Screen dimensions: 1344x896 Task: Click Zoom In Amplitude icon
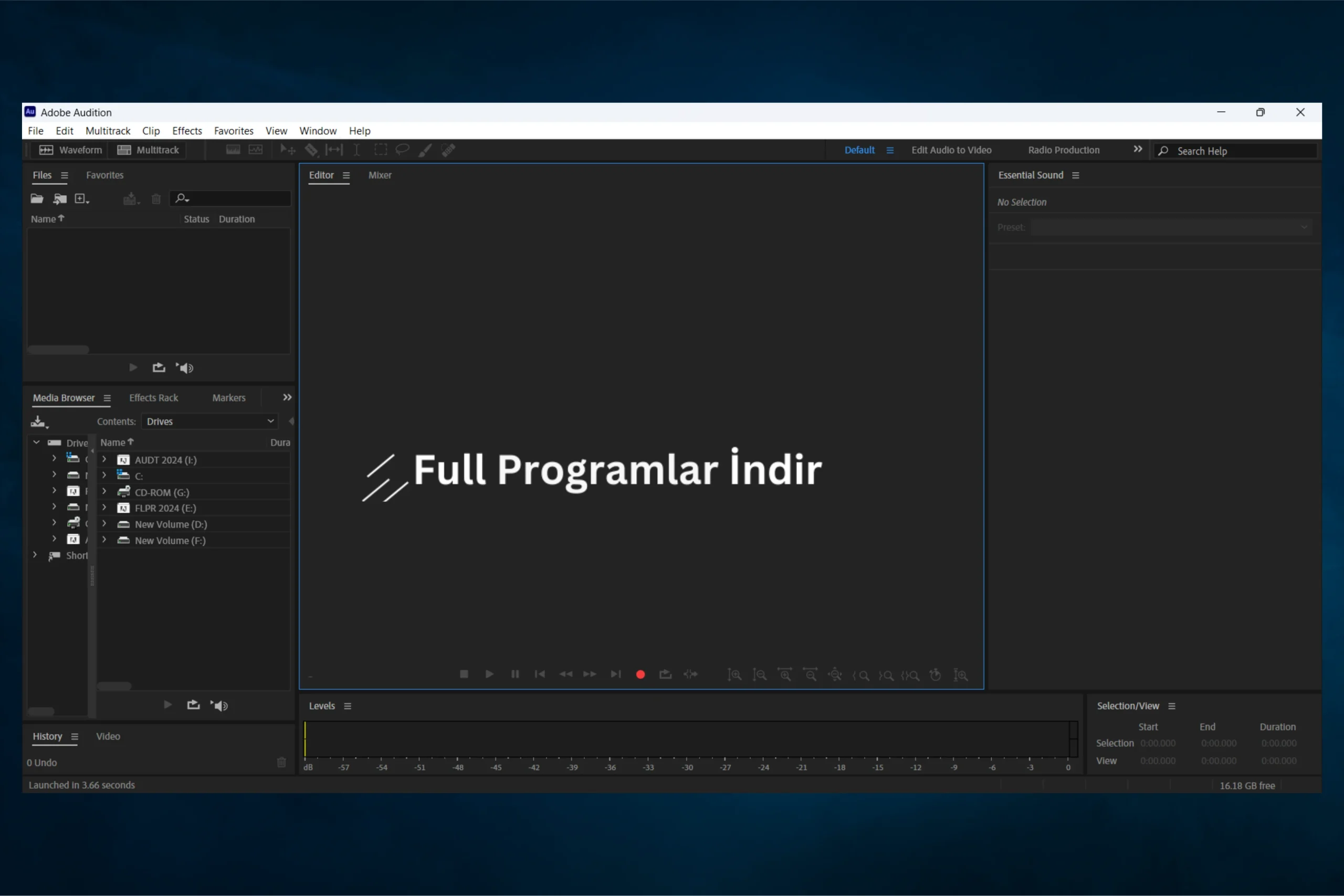734,675
